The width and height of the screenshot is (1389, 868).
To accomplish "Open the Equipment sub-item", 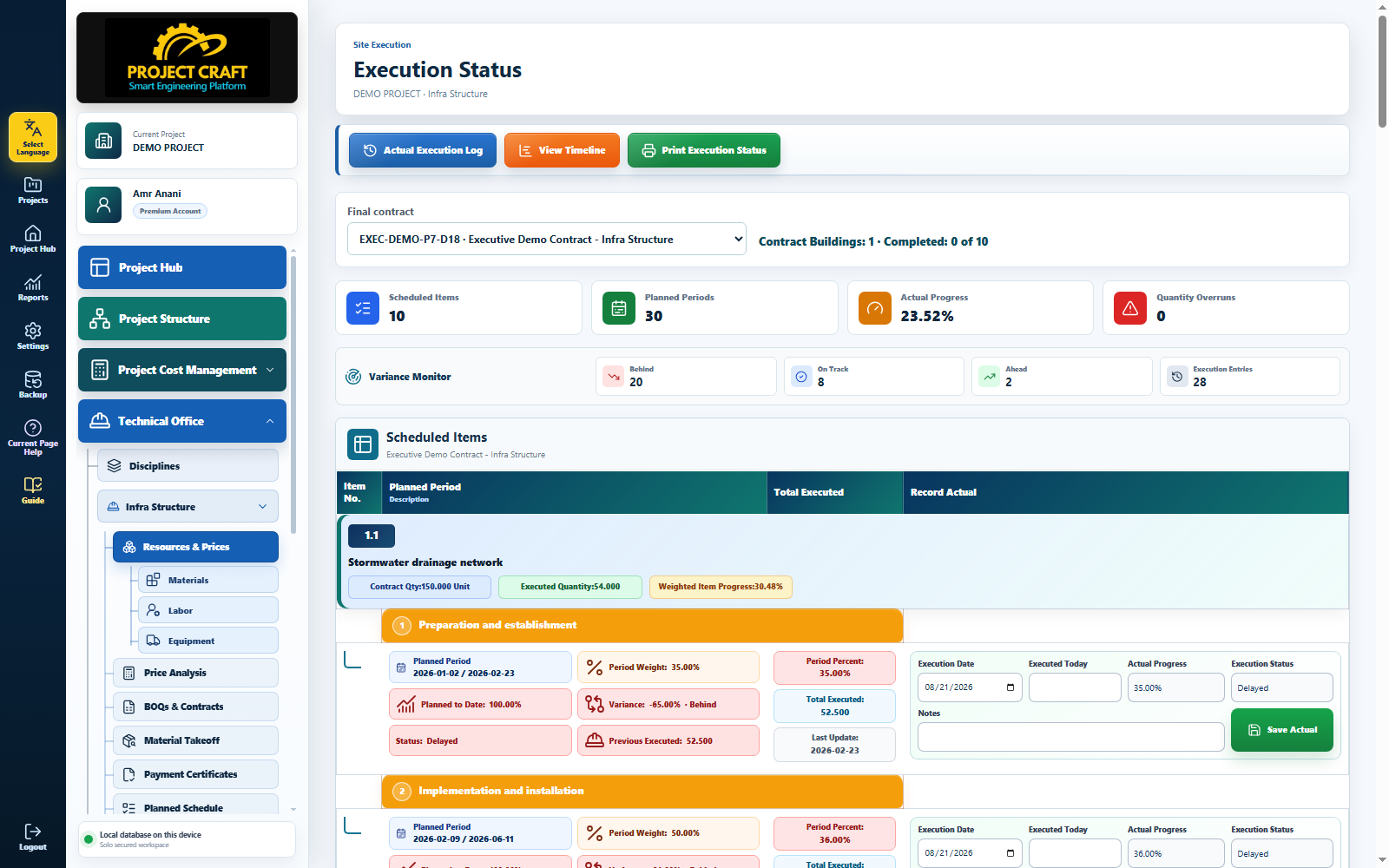I will 208,641.
